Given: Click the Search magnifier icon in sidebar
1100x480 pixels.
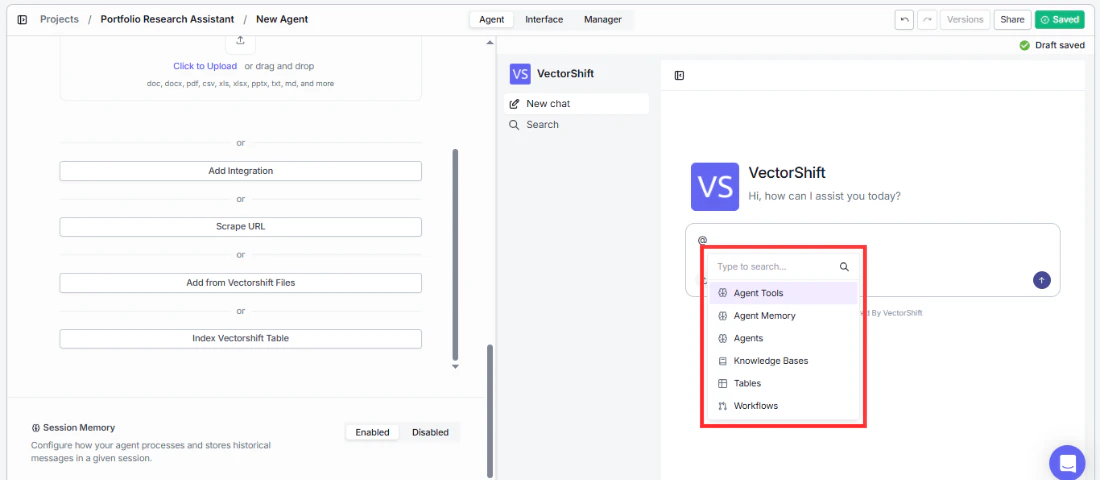Looking at the screenshot, I should click(514, 125).
